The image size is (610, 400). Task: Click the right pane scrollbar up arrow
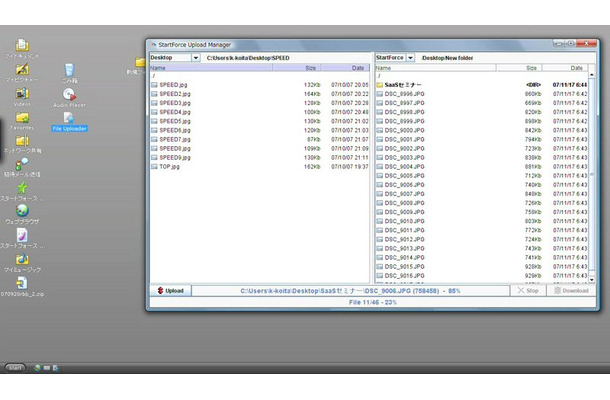tap(592, 75)
